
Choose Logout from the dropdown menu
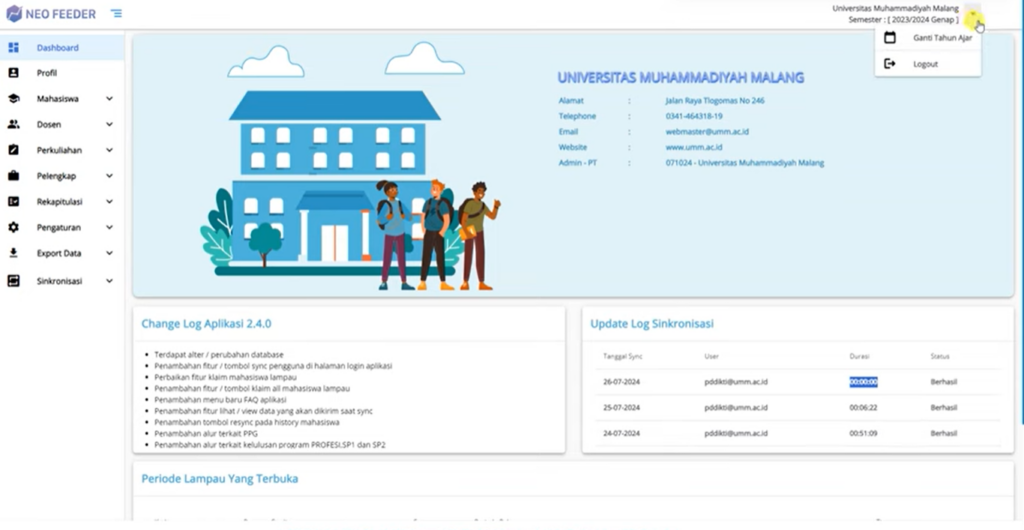pyautogui.click(x=925, y=64)
